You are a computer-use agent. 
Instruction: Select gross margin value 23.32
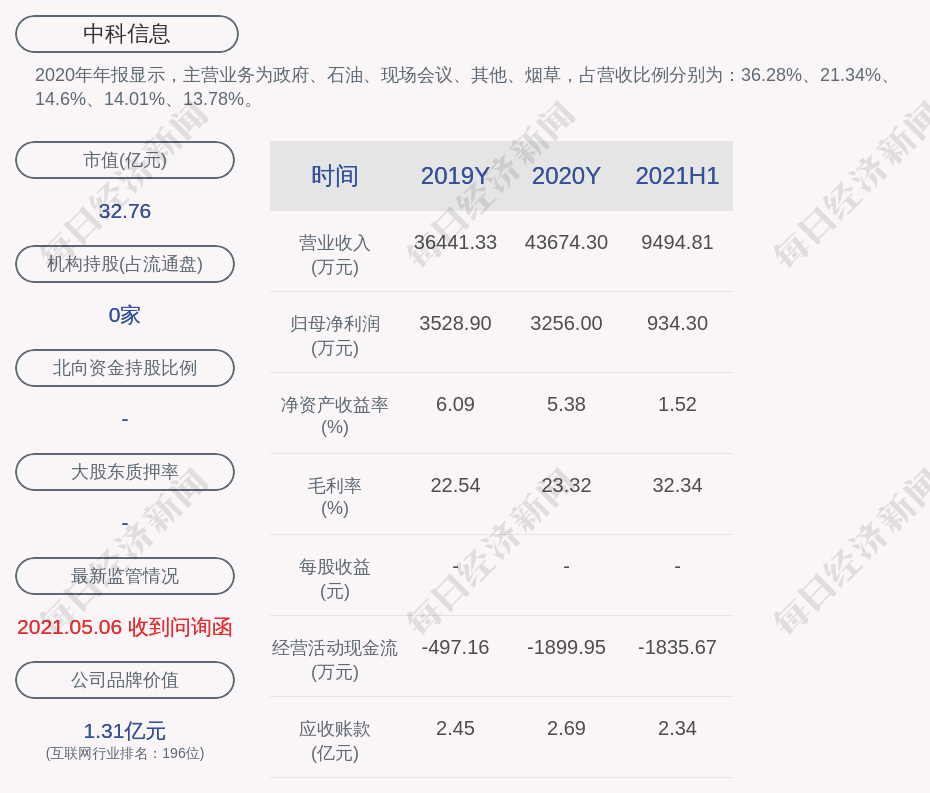[x=566, y=486]
